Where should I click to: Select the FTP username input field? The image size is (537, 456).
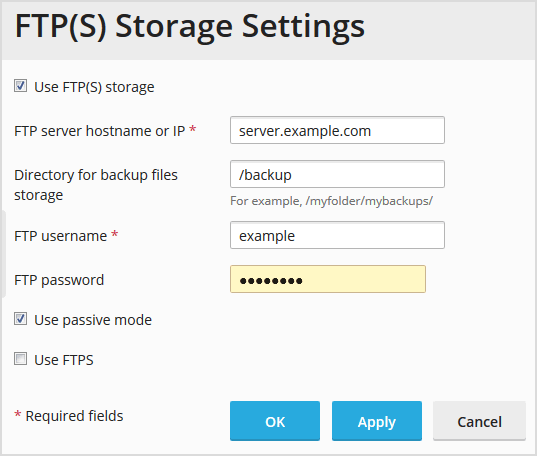(337, 235)
